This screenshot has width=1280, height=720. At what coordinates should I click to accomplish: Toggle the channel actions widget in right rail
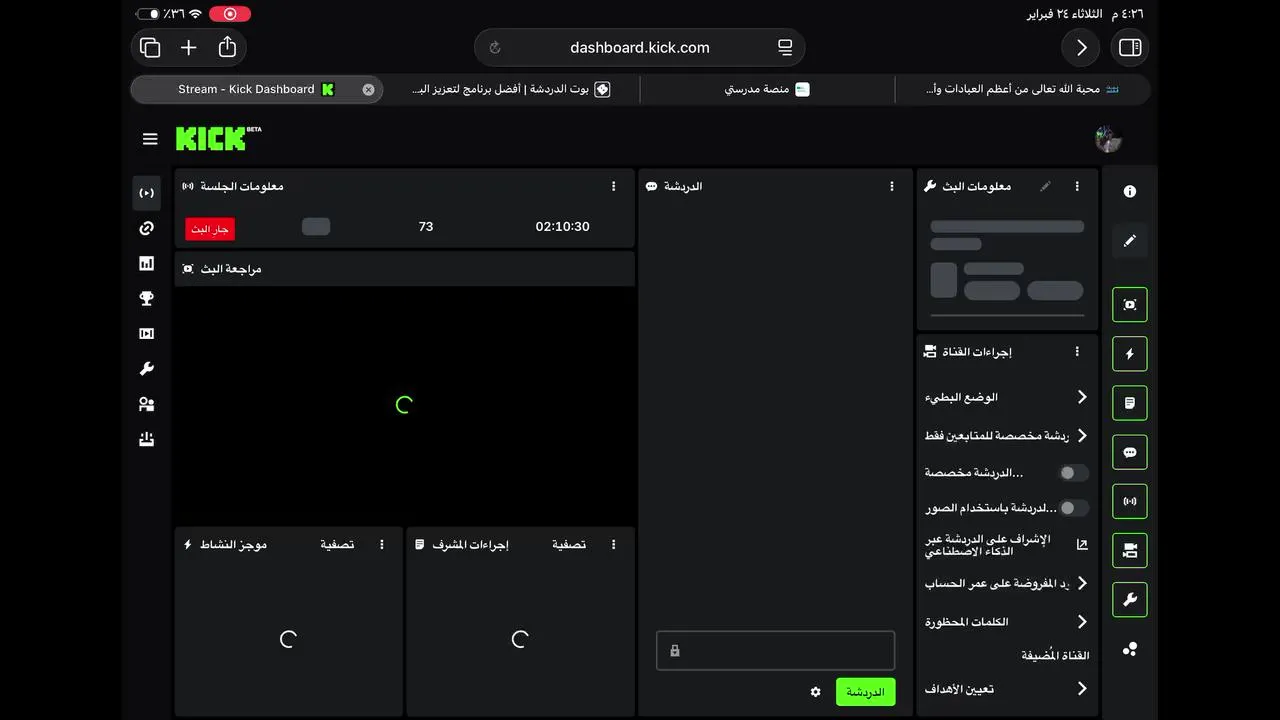(1130, 550)
